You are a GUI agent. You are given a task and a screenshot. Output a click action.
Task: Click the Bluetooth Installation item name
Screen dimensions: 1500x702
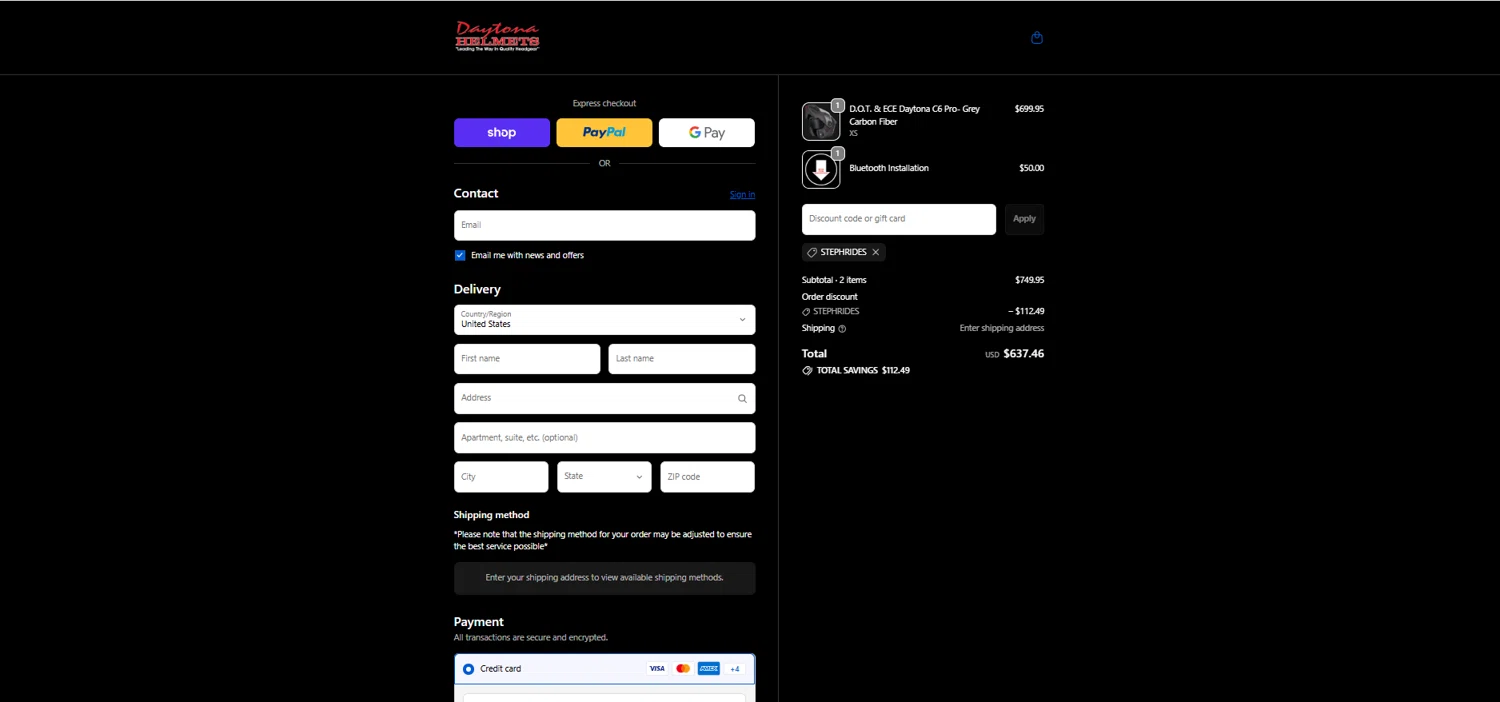pyautogui.click(x=889, y=168)
